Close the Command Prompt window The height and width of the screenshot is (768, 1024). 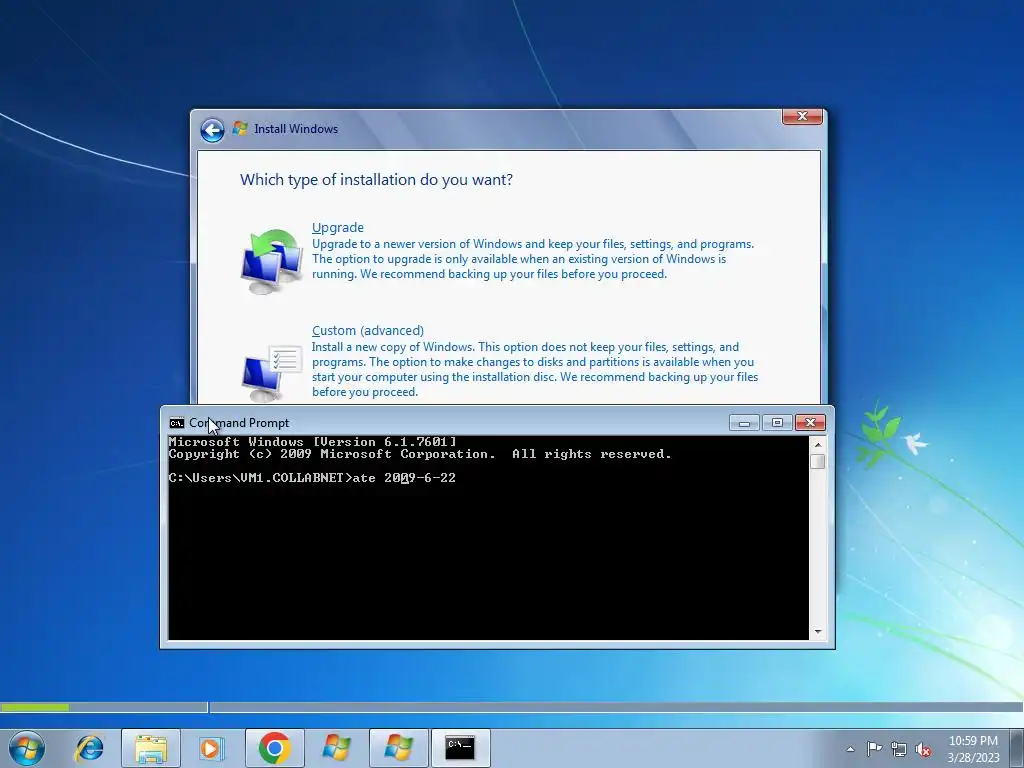810,423
